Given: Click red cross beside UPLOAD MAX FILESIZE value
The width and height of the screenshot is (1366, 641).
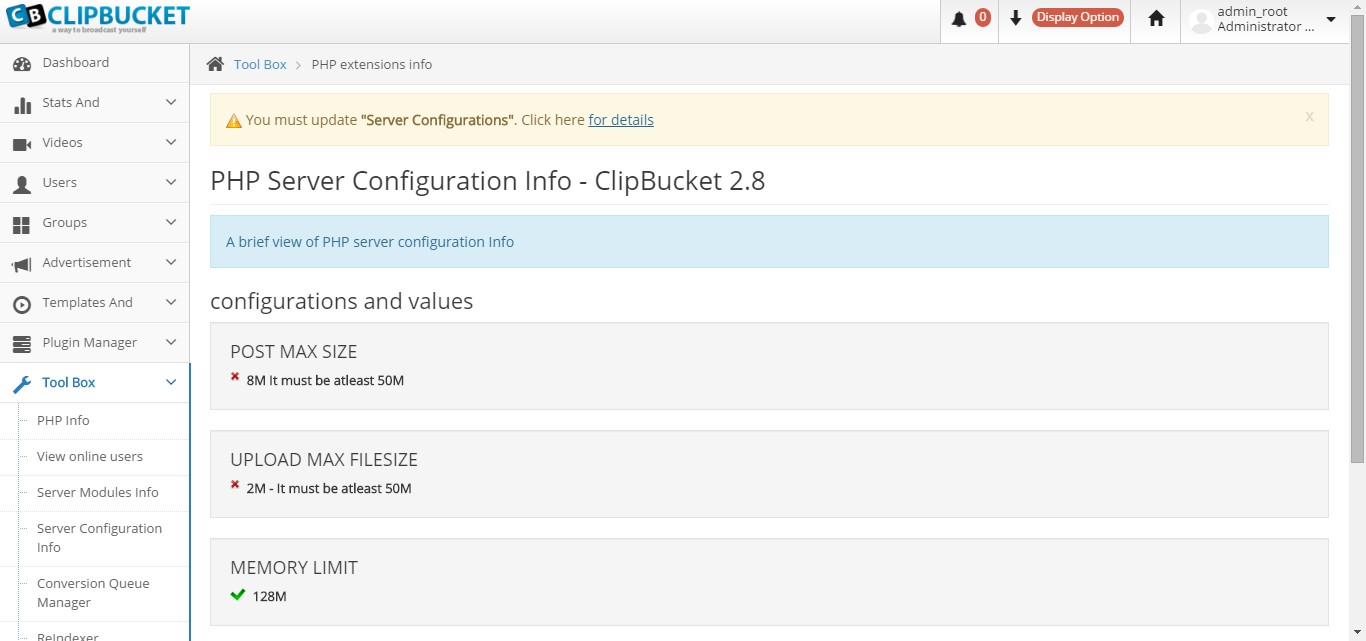Looking at the screenshot, I should coord(235,485).
